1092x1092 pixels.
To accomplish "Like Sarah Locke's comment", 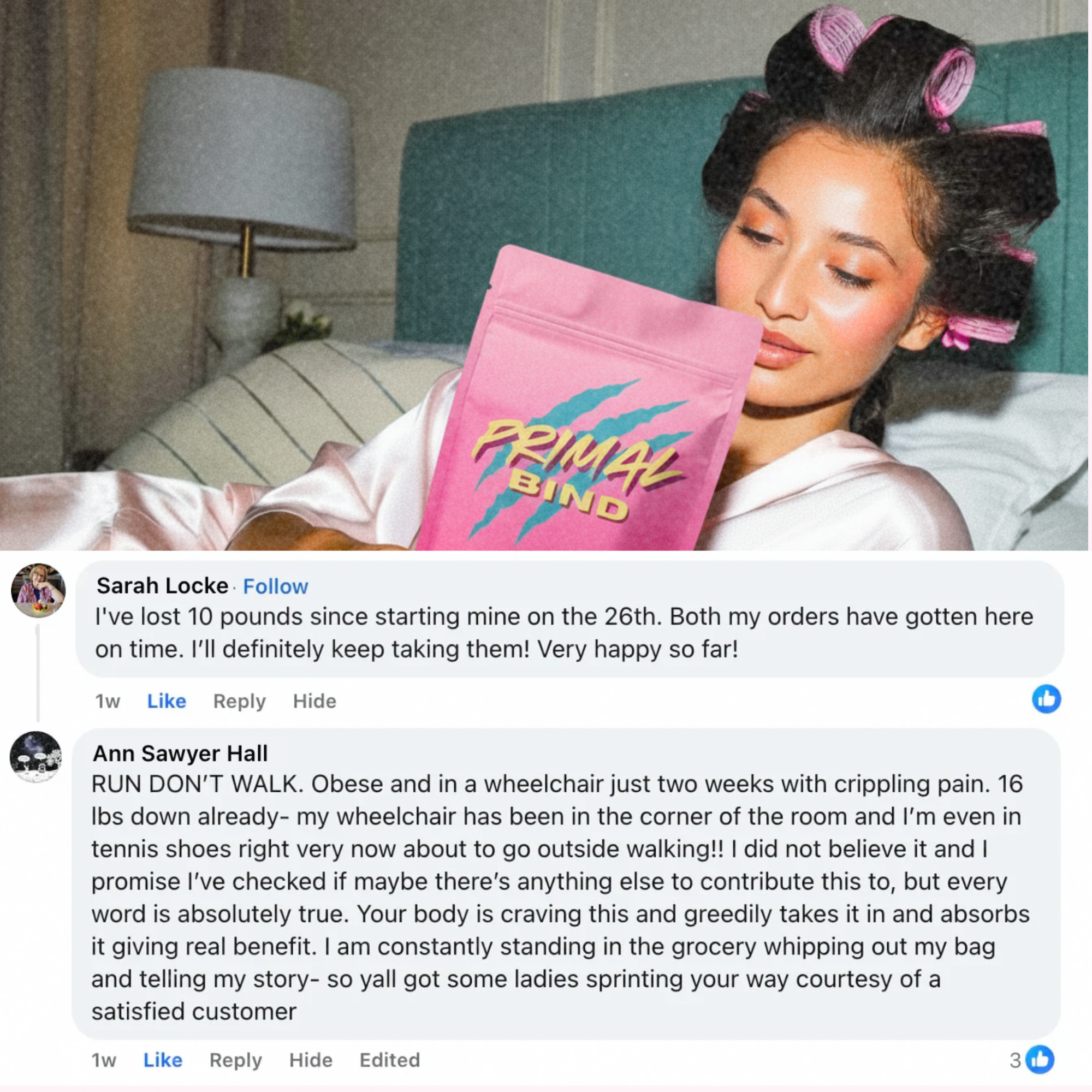I will tap(166, 701).
